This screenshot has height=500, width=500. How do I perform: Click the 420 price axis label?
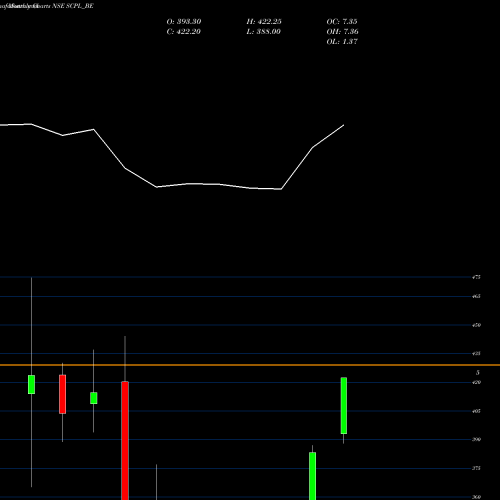click(x=476, y=382)
